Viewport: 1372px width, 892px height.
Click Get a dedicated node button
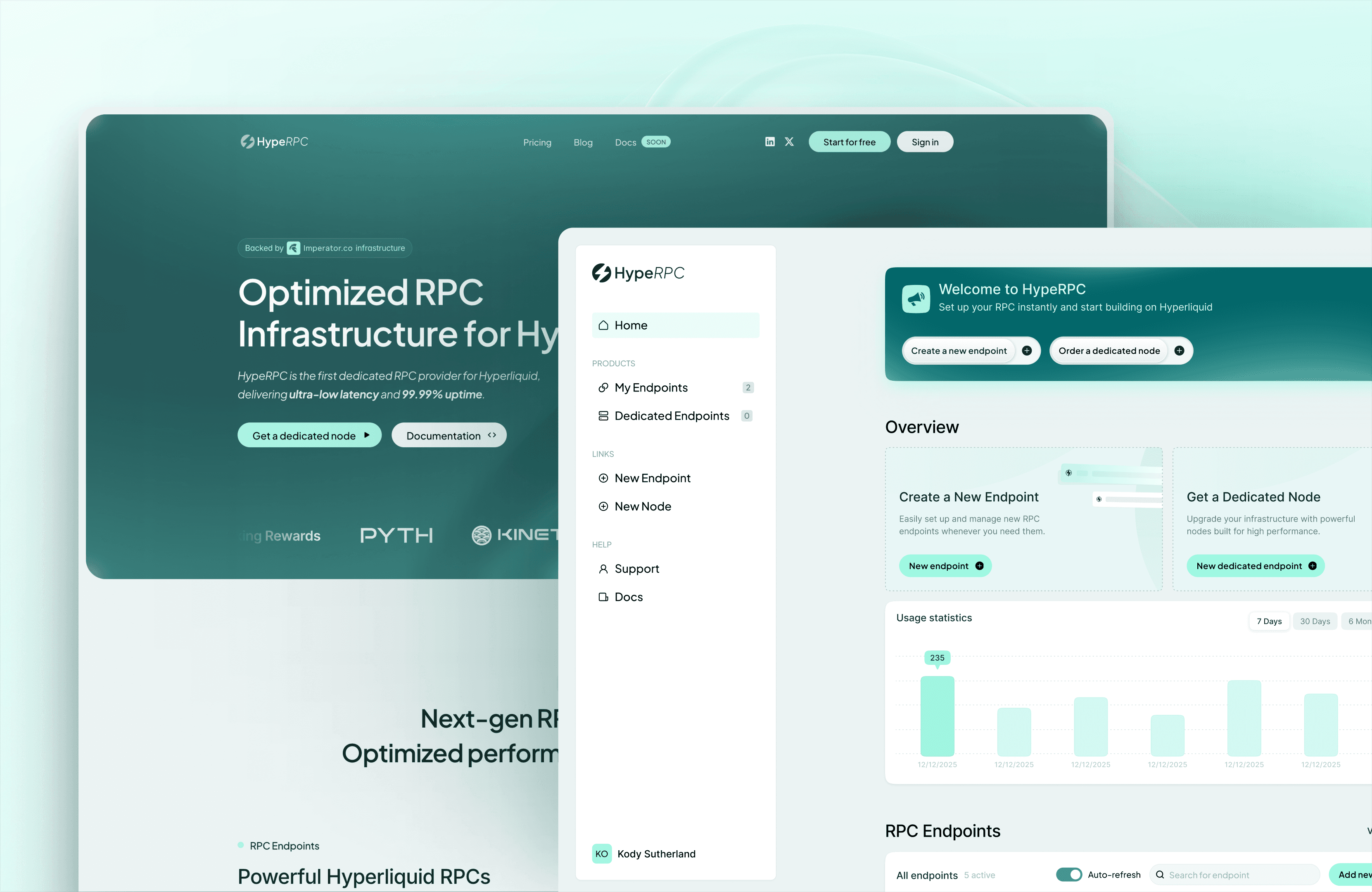310,435
